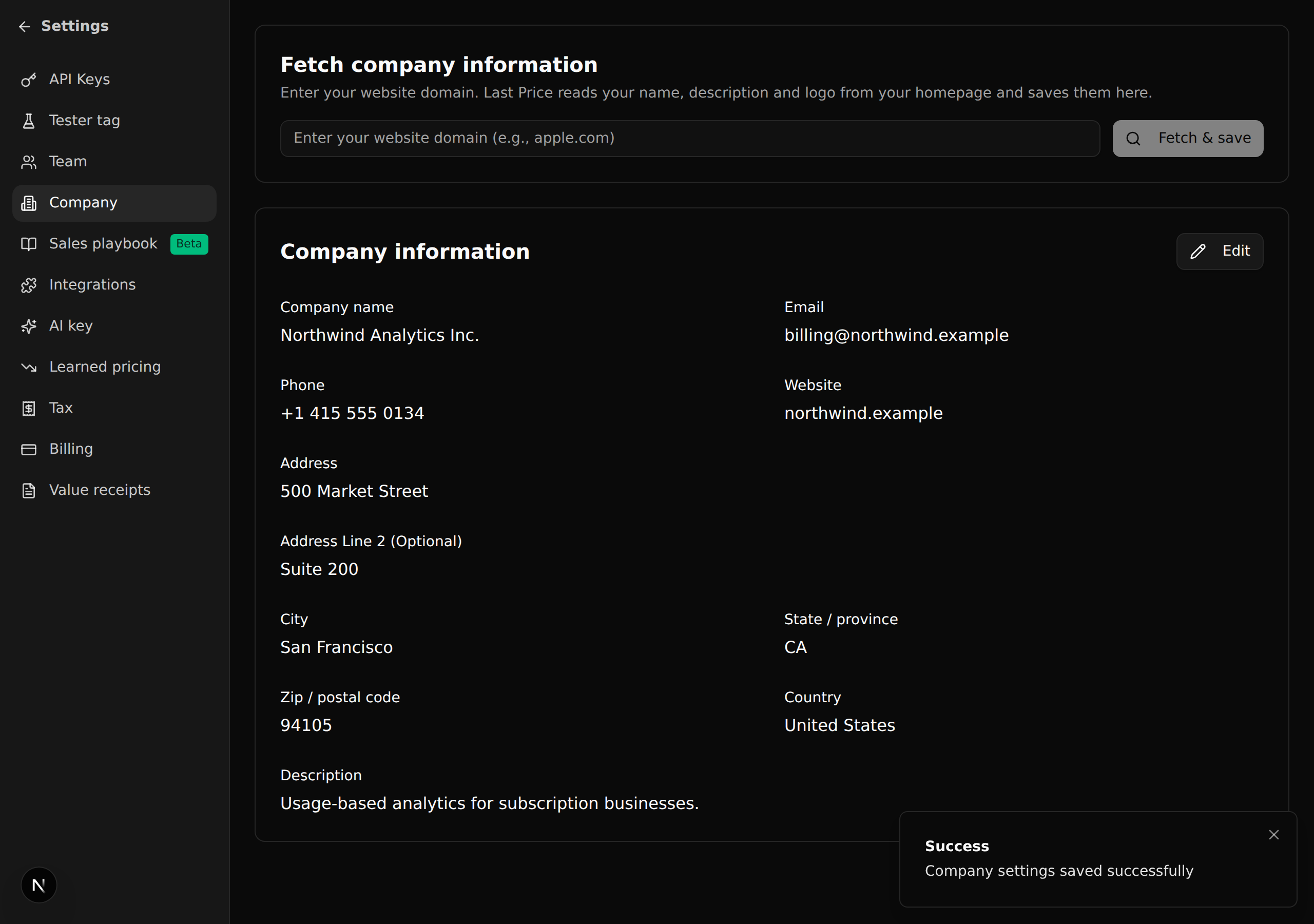
Task: Click the flask icon for Tester tag
Action: (x=29, y=121)
